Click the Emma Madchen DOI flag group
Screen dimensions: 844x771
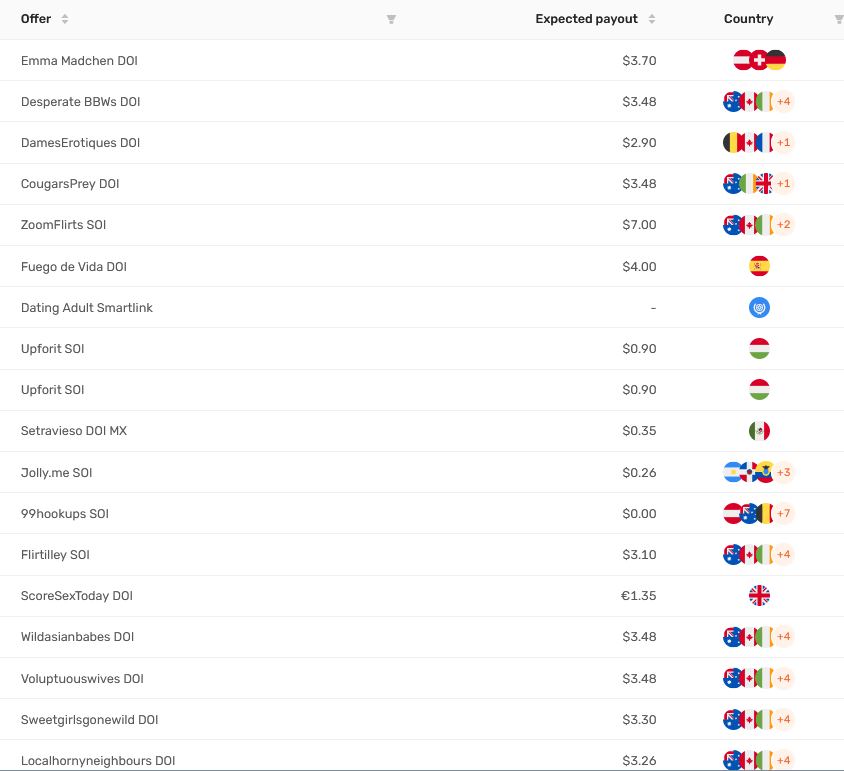[x=759, y=60]
